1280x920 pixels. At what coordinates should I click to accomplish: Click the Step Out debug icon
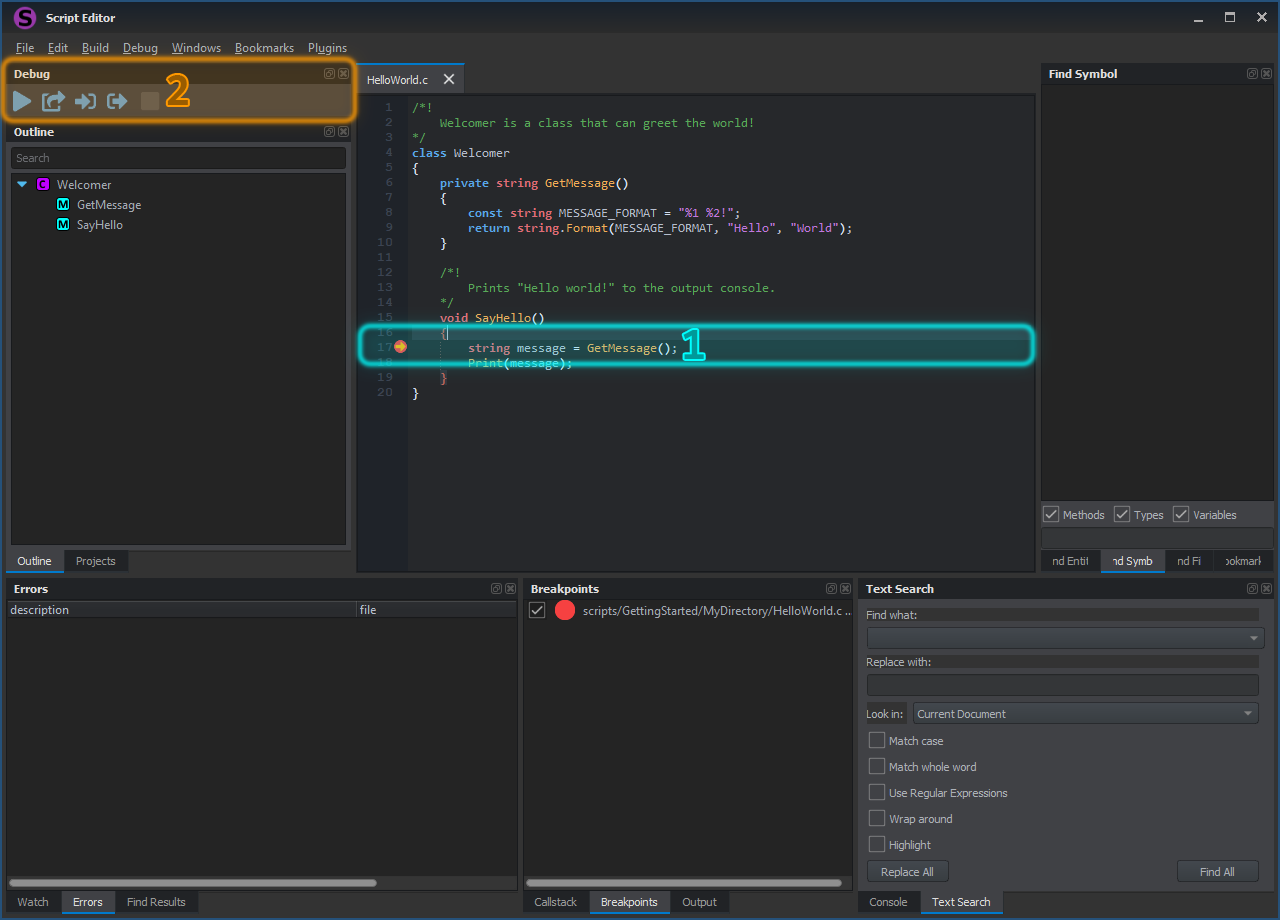coord(117,101)
